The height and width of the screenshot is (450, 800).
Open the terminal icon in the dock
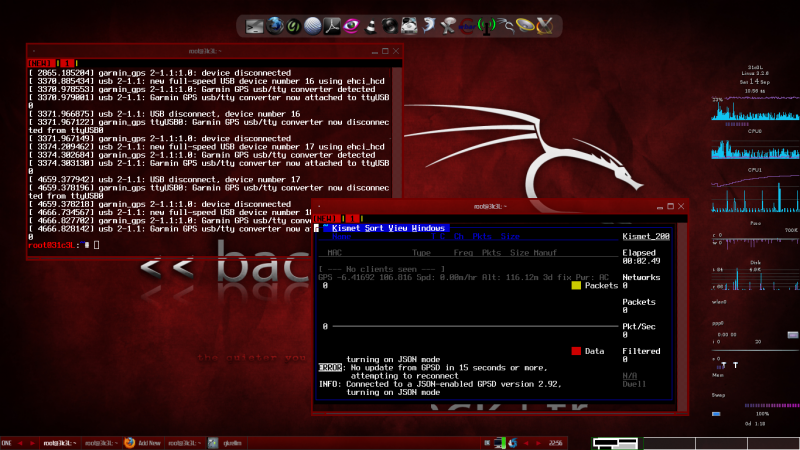254,24
